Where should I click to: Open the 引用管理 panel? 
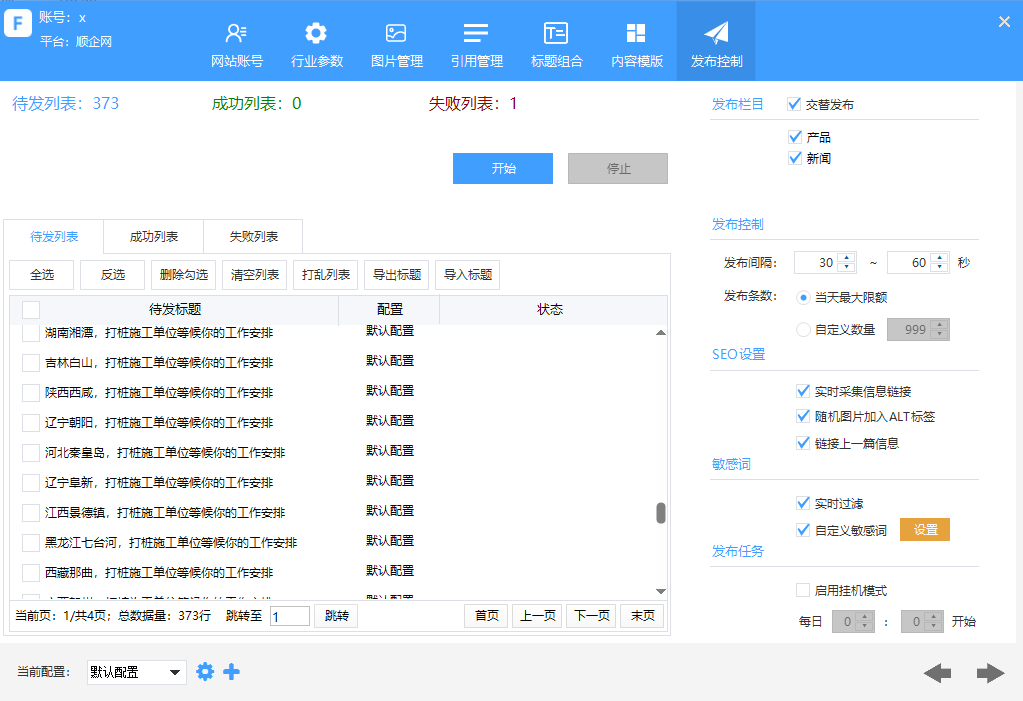click(x=475, y=40)
